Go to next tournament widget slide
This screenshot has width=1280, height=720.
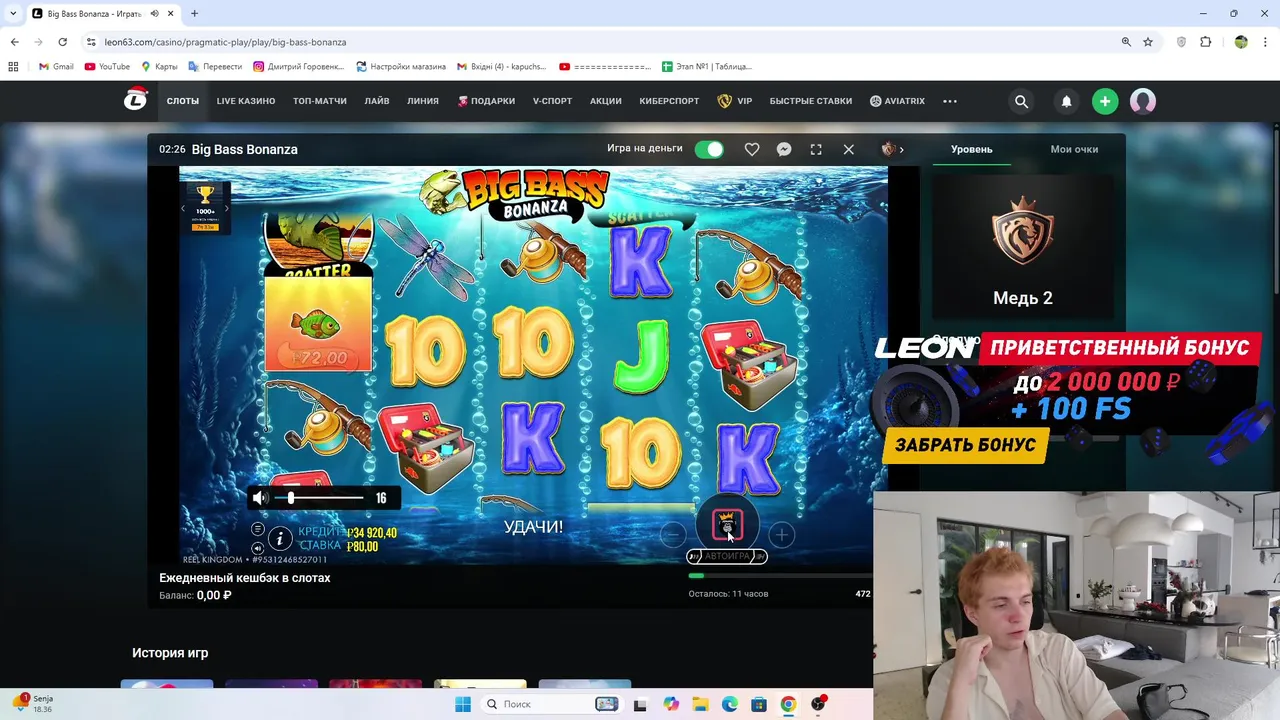227,208
